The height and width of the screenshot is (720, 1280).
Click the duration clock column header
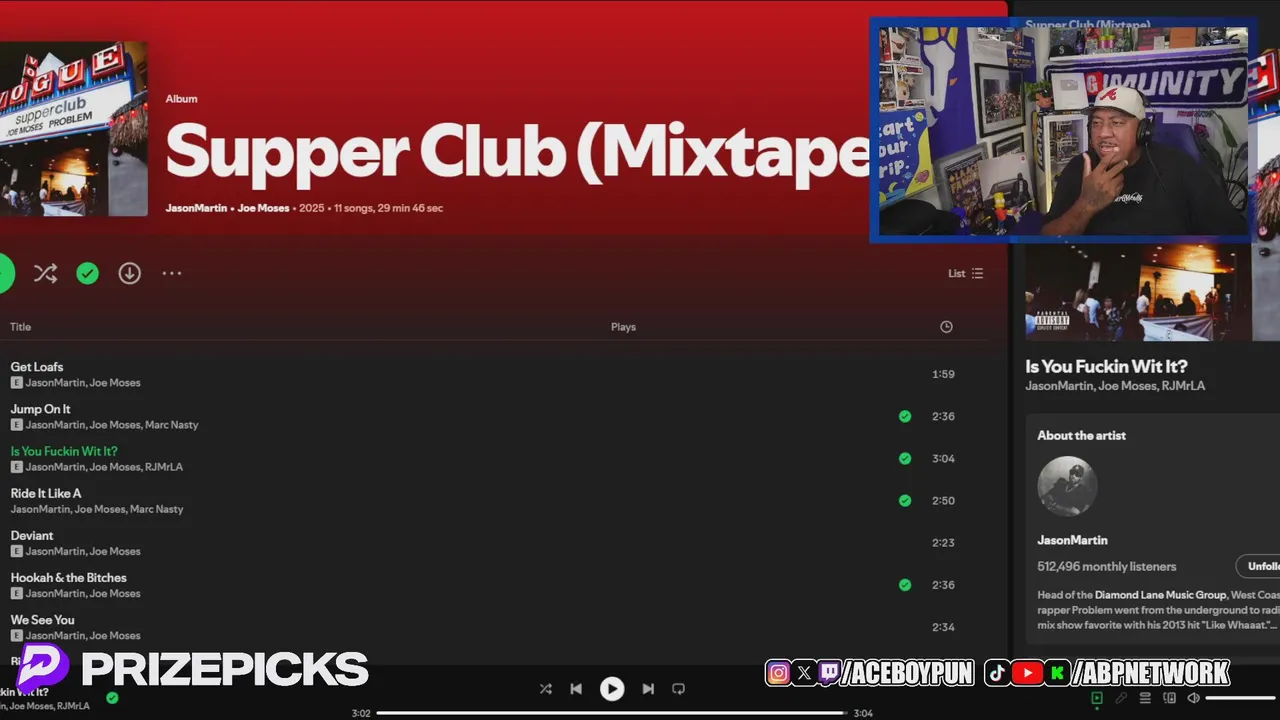[x=946, y=327]
